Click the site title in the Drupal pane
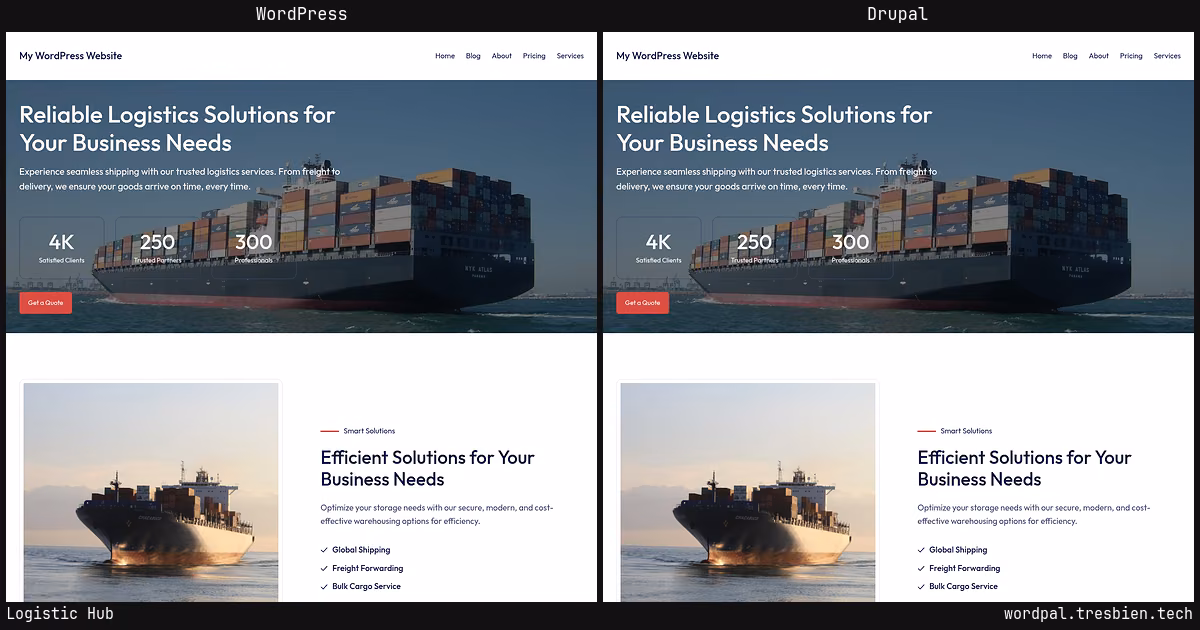Viewport: 1200px width, 630px height. pyautogui.click(x=667, y=56)
